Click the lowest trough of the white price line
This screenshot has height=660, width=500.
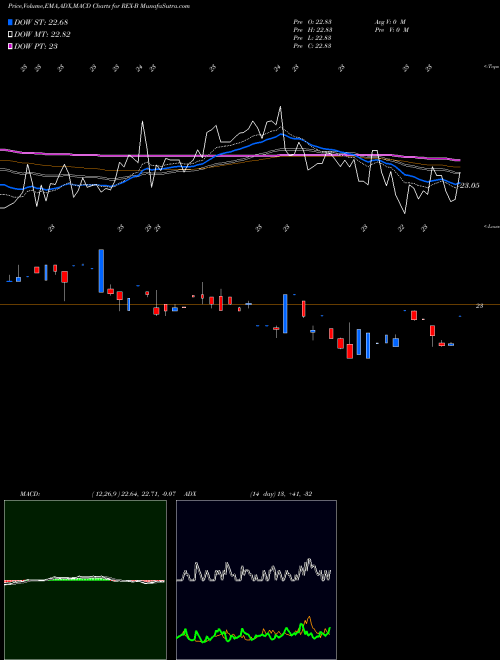(x=405, y=213)
